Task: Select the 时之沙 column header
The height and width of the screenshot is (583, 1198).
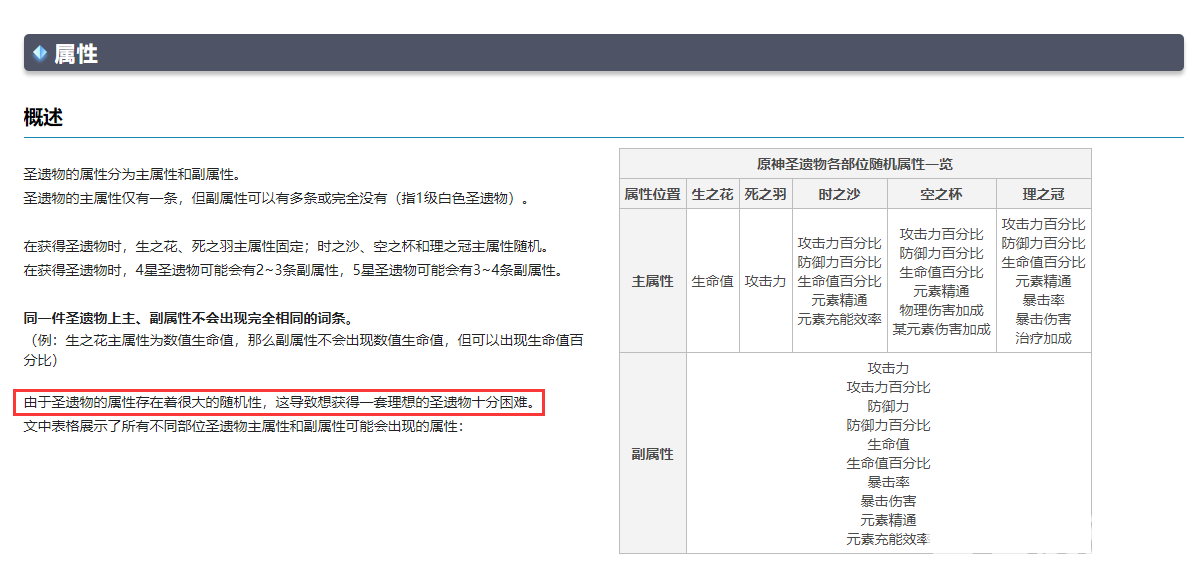Action: tap(840, 194)
